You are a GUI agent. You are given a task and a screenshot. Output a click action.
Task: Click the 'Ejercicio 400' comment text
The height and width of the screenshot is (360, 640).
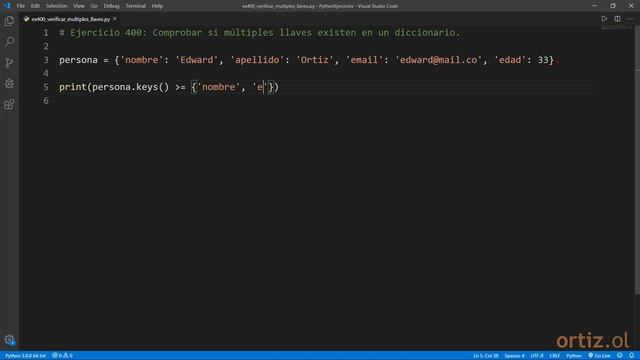click(105, 33)
